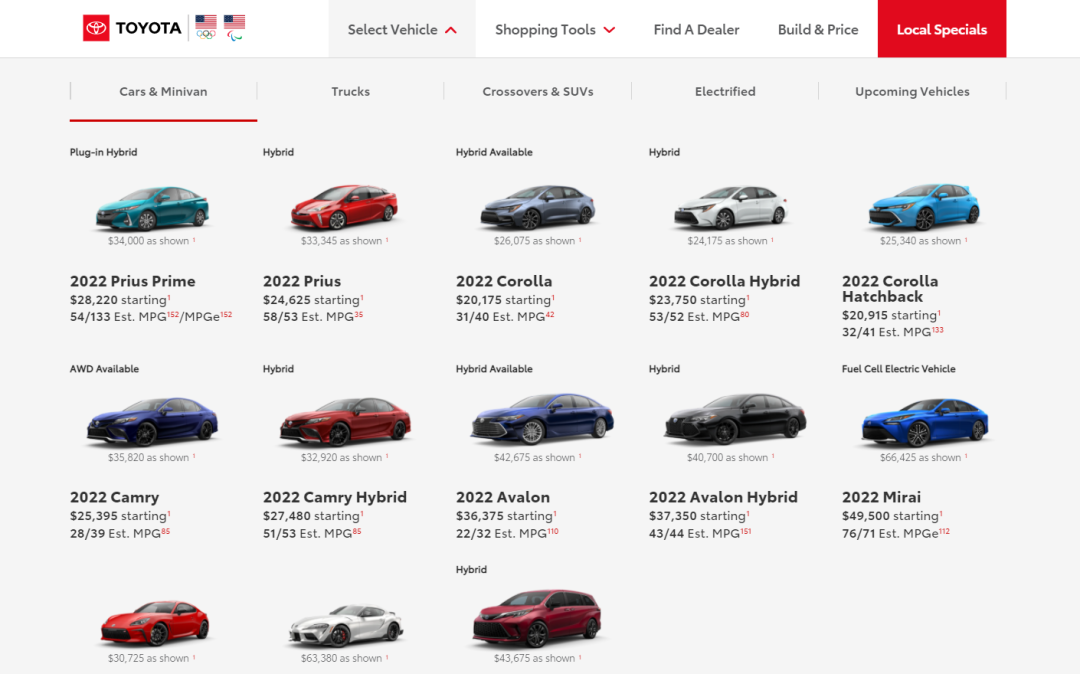Click the 53/52 Est. MPG text
This screenshot has height=674, width=1080.
tap(698, 317)
